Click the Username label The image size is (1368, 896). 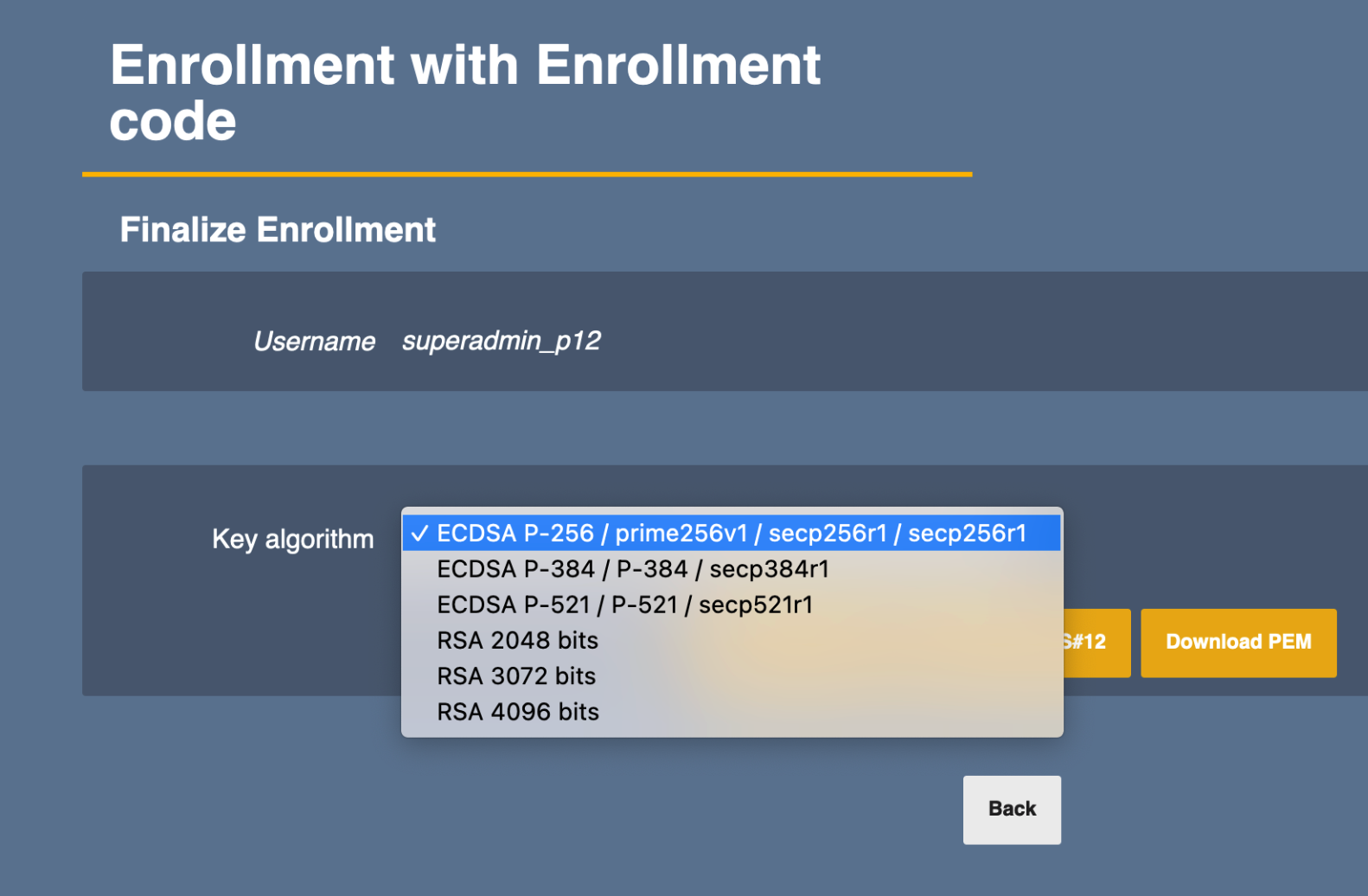(x=314, y=342)
